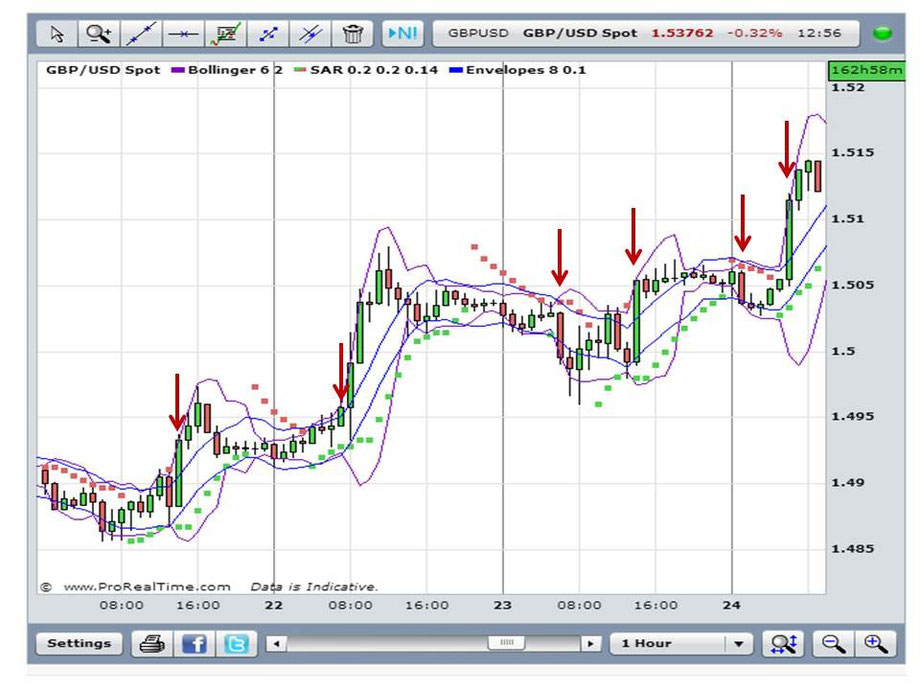The image size is (920, 690).
Task: Click the -0.32% change value
Action: click(x=755, y=33)
